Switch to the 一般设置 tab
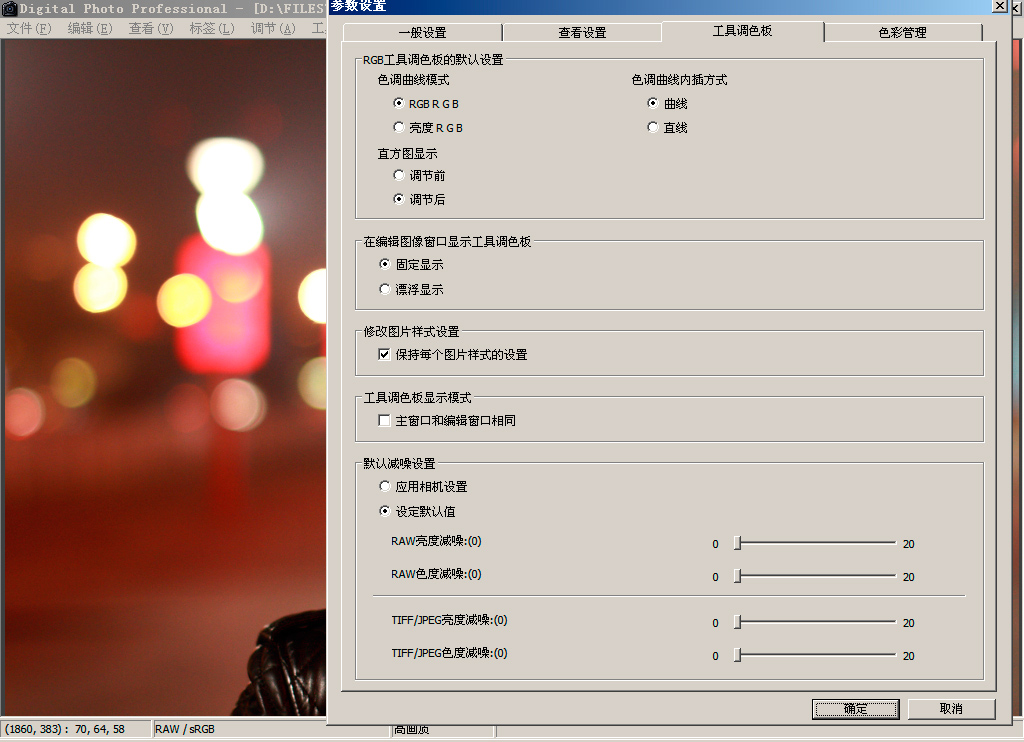Image resolution: width=1024 pixels, height=742 pixels. (423, 32)
